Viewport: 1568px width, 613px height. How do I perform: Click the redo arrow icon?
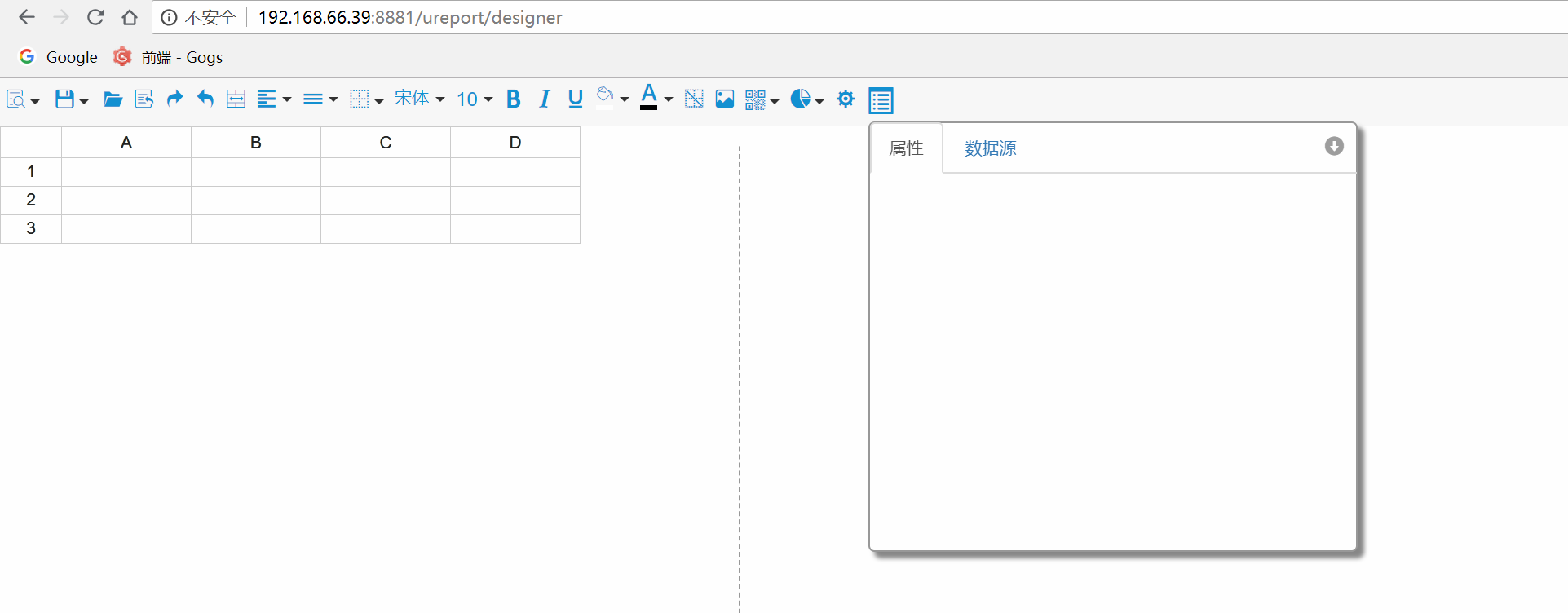pyautogui.click(x=174, y=99)
